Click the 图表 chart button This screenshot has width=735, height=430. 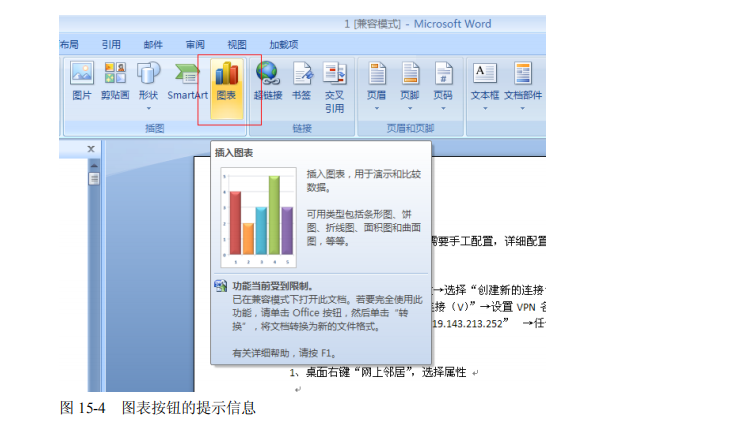pyautogui.click(x=226, y=88)
